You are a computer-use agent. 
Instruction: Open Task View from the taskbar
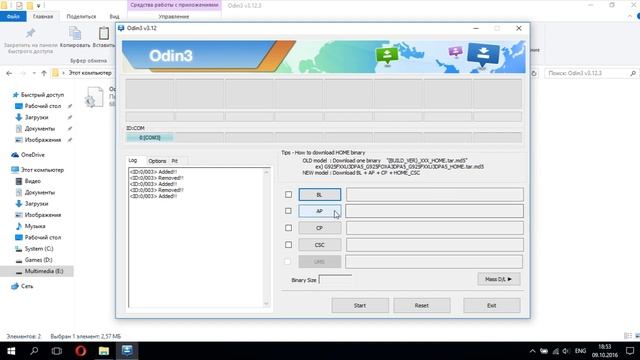pyautogui.click(x=57, y=351)
